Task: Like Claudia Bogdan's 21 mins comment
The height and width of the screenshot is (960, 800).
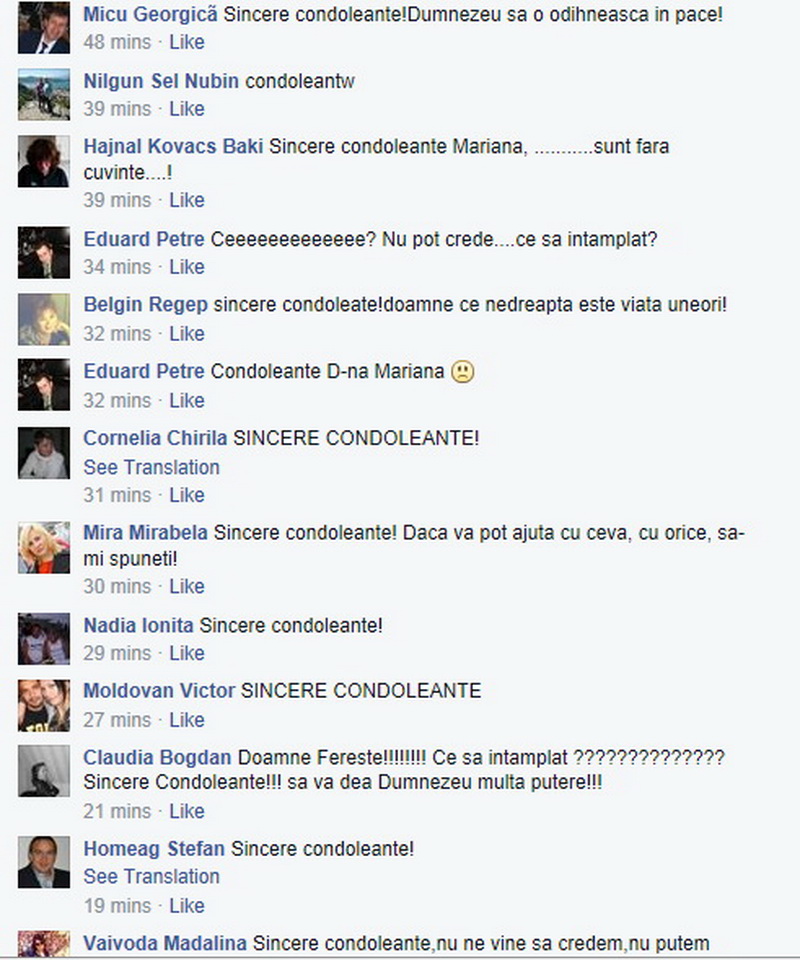Action: pyautogui.click(x=187, y=811)
